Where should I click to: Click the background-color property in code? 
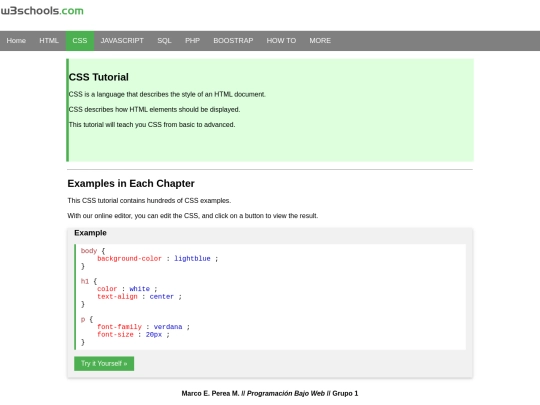129,258
